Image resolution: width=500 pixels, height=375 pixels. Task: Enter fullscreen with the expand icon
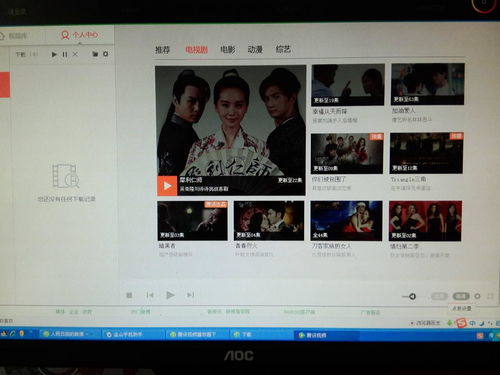pyautogui.click(x=490, y=296)
